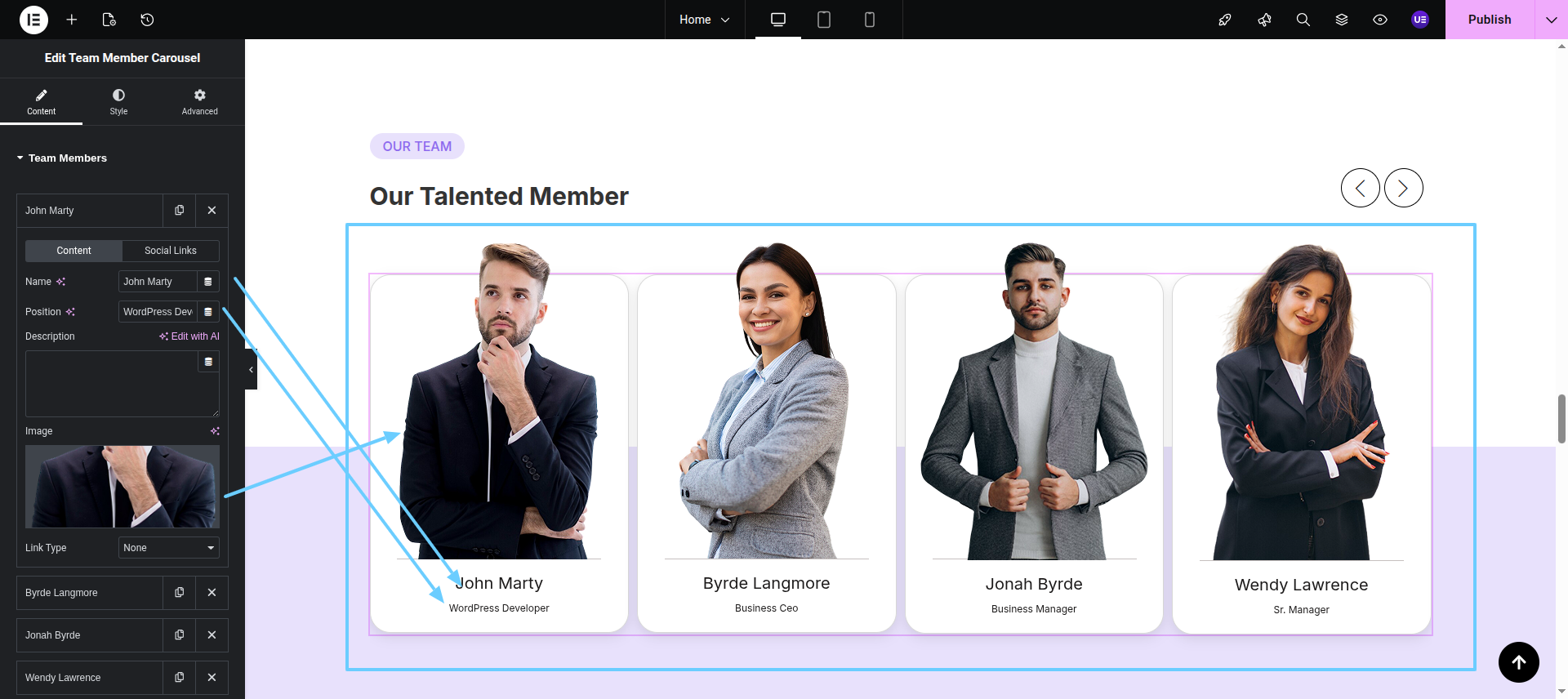The width and height of the screenshot is (1568, 699).
Task: Remove the Wendy Lawrence item
Action: 212,678
